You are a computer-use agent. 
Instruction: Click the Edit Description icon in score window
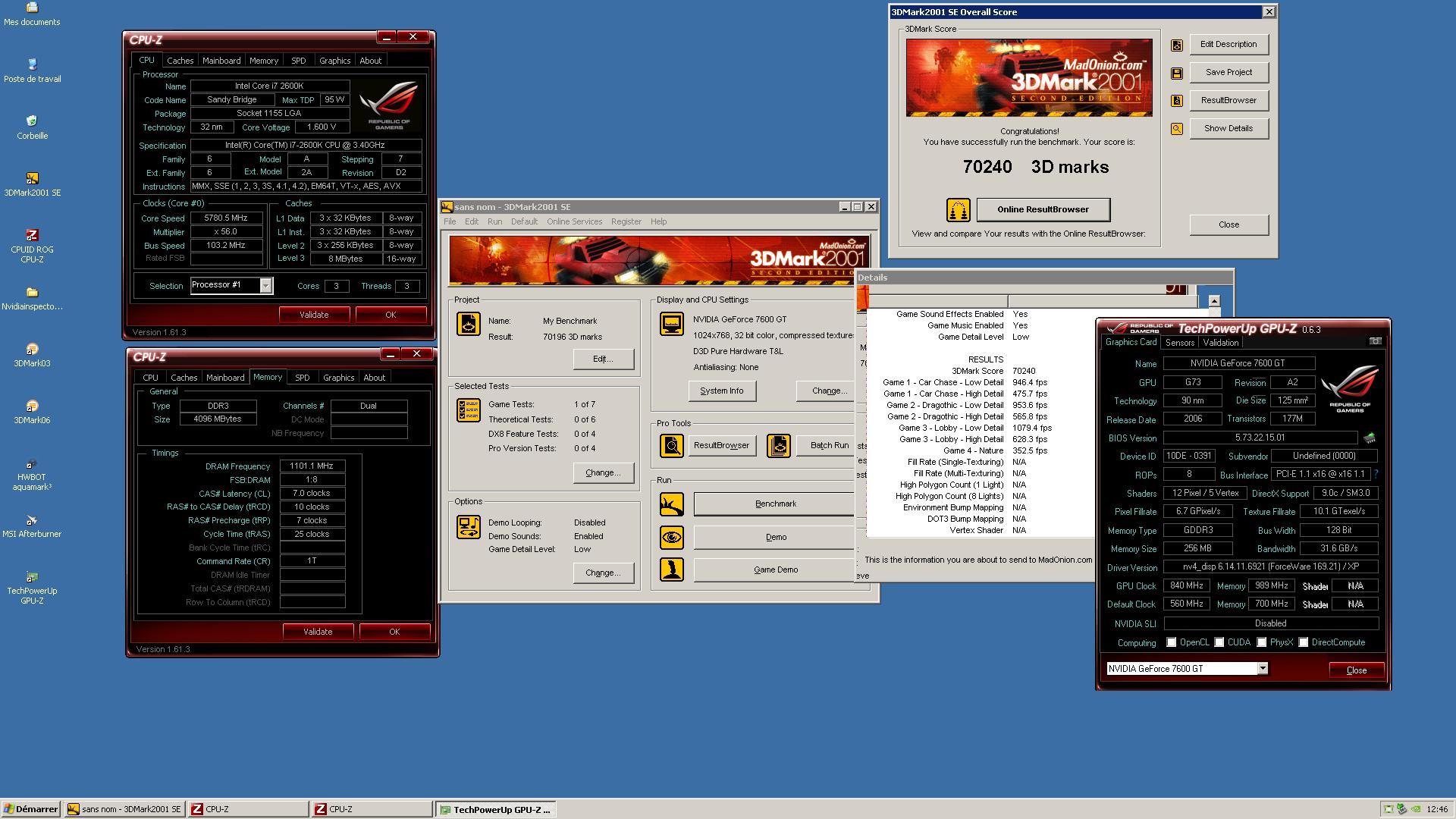coord(1177,45)
